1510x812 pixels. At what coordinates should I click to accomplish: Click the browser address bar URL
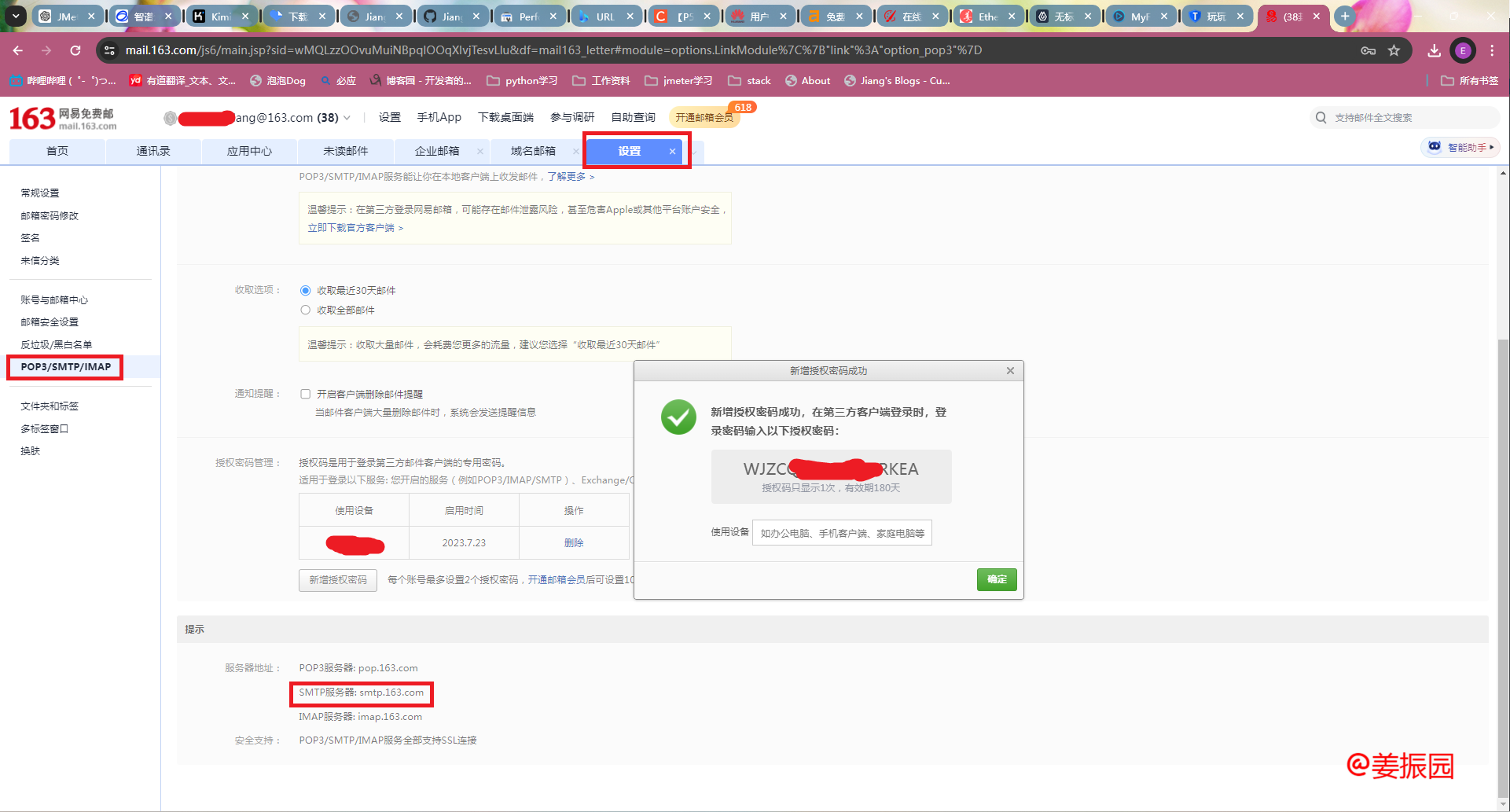click(553, 50)
